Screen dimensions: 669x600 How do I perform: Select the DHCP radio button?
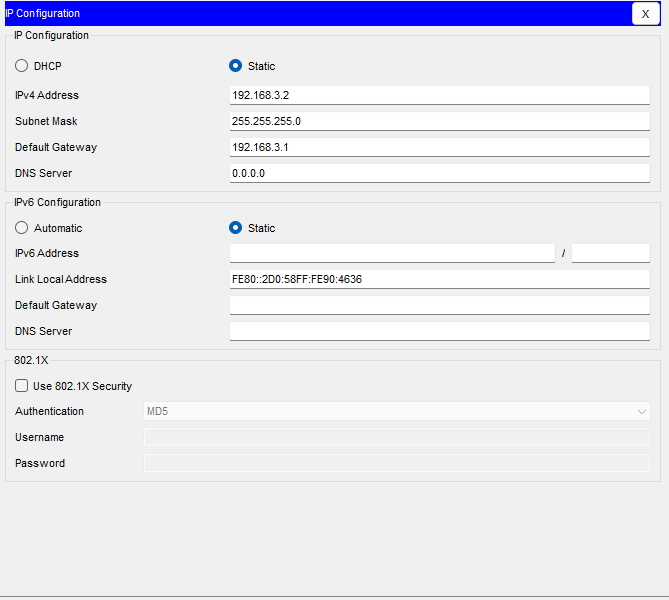pyautogui.click(x=21, y=66)
